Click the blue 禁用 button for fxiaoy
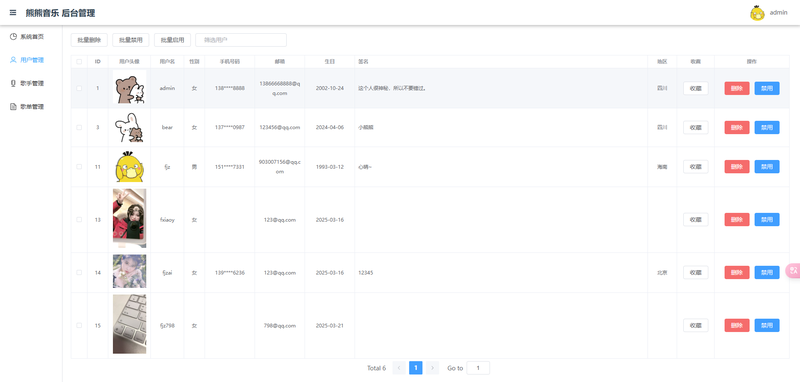Viewport: 800px width, 382px height. [x=767, y=220]
